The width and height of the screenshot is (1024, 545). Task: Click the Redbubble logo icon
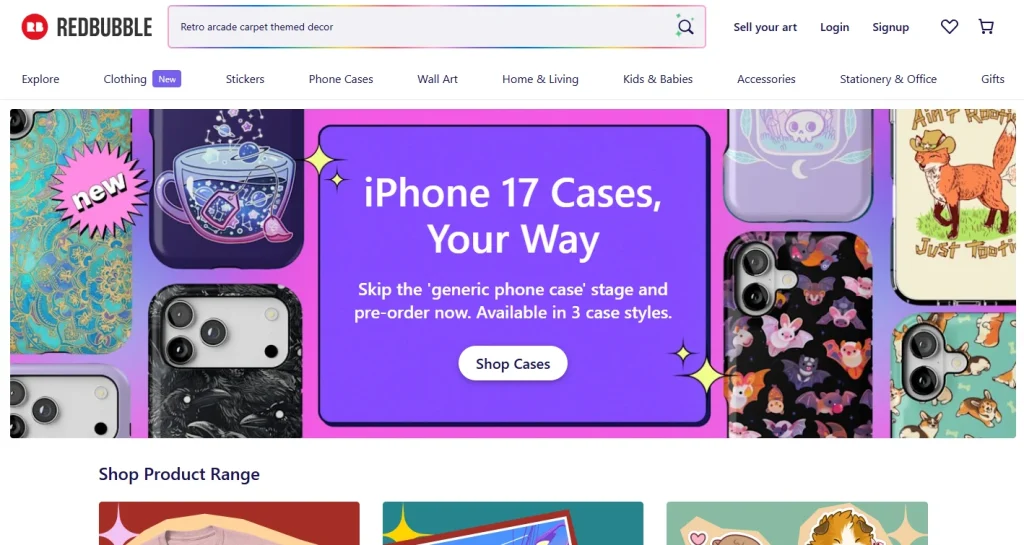35,27
